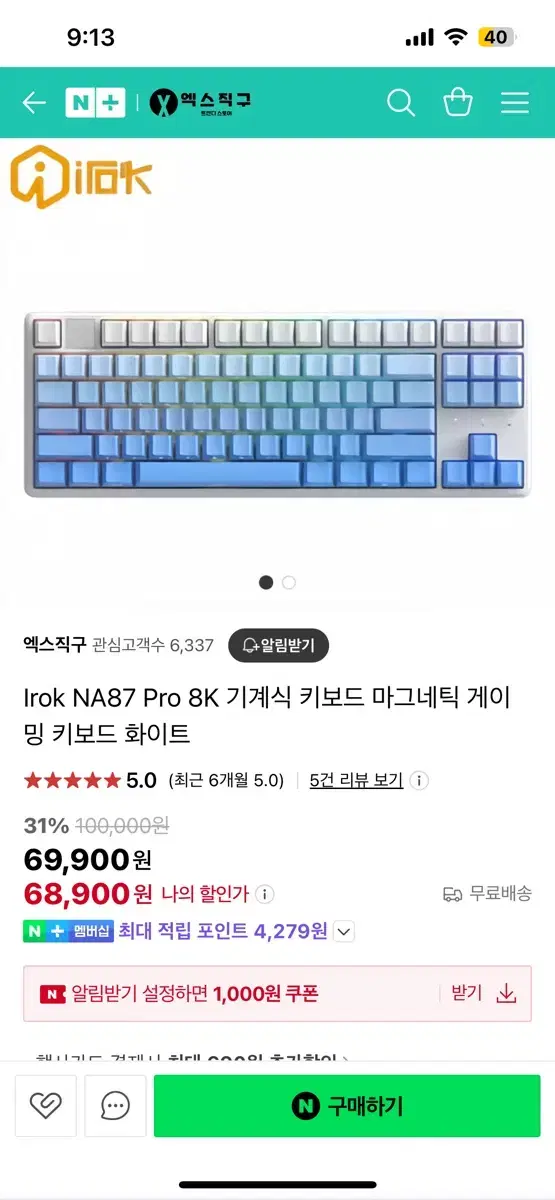Toggle the 알림받기 notification pill
Image resolution: width=555 pixels, height=1200 pixels.
point(278,645)
